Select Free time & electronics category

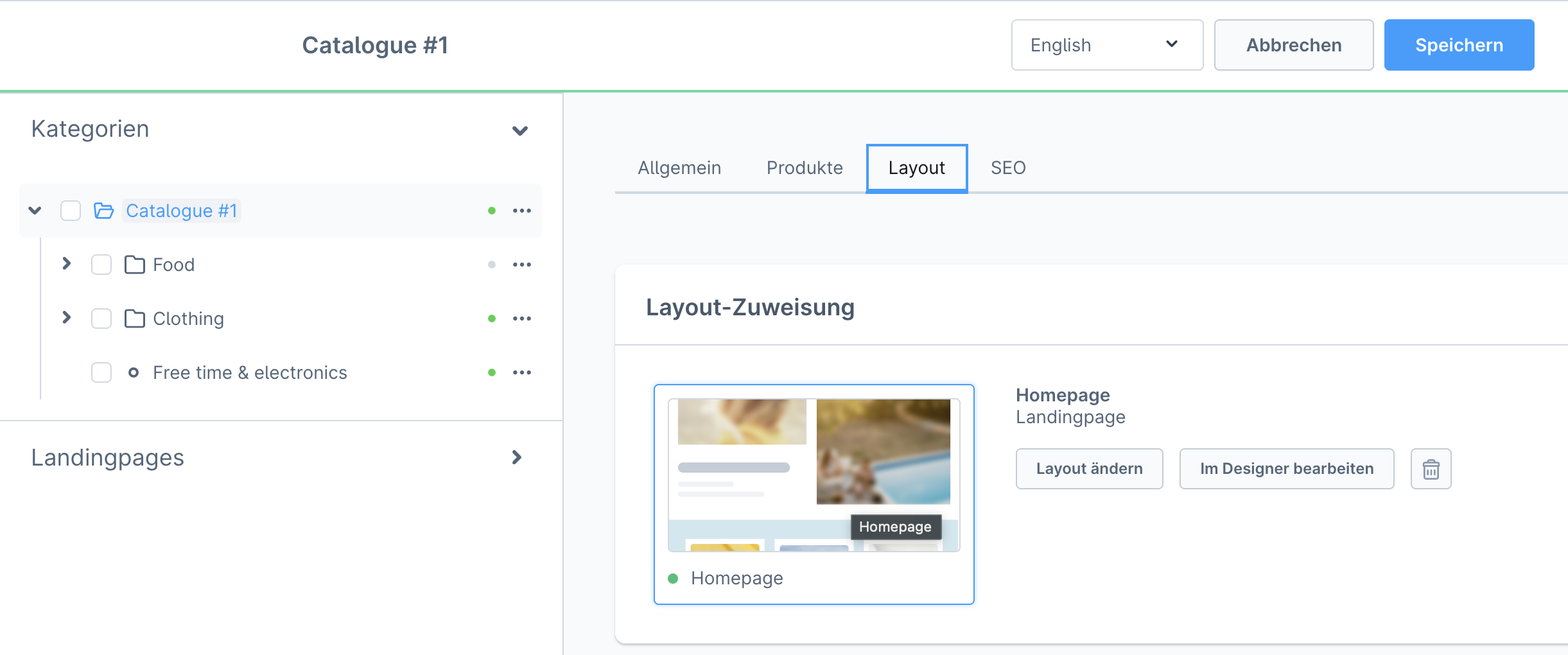[250, 372]
